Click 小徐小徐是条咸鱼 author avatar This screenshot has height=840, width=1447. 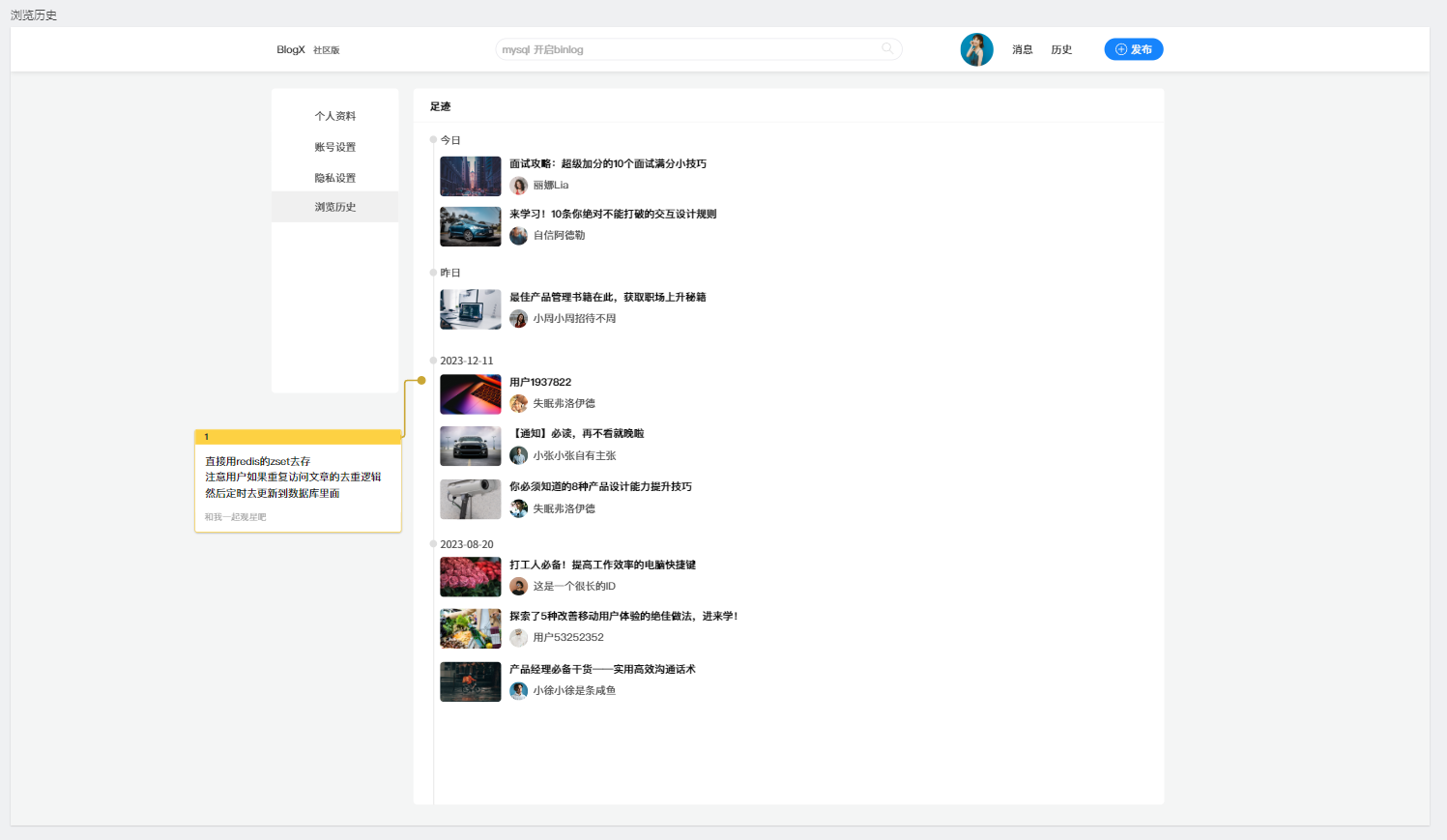pyautogui.click(x=519, y=691)
